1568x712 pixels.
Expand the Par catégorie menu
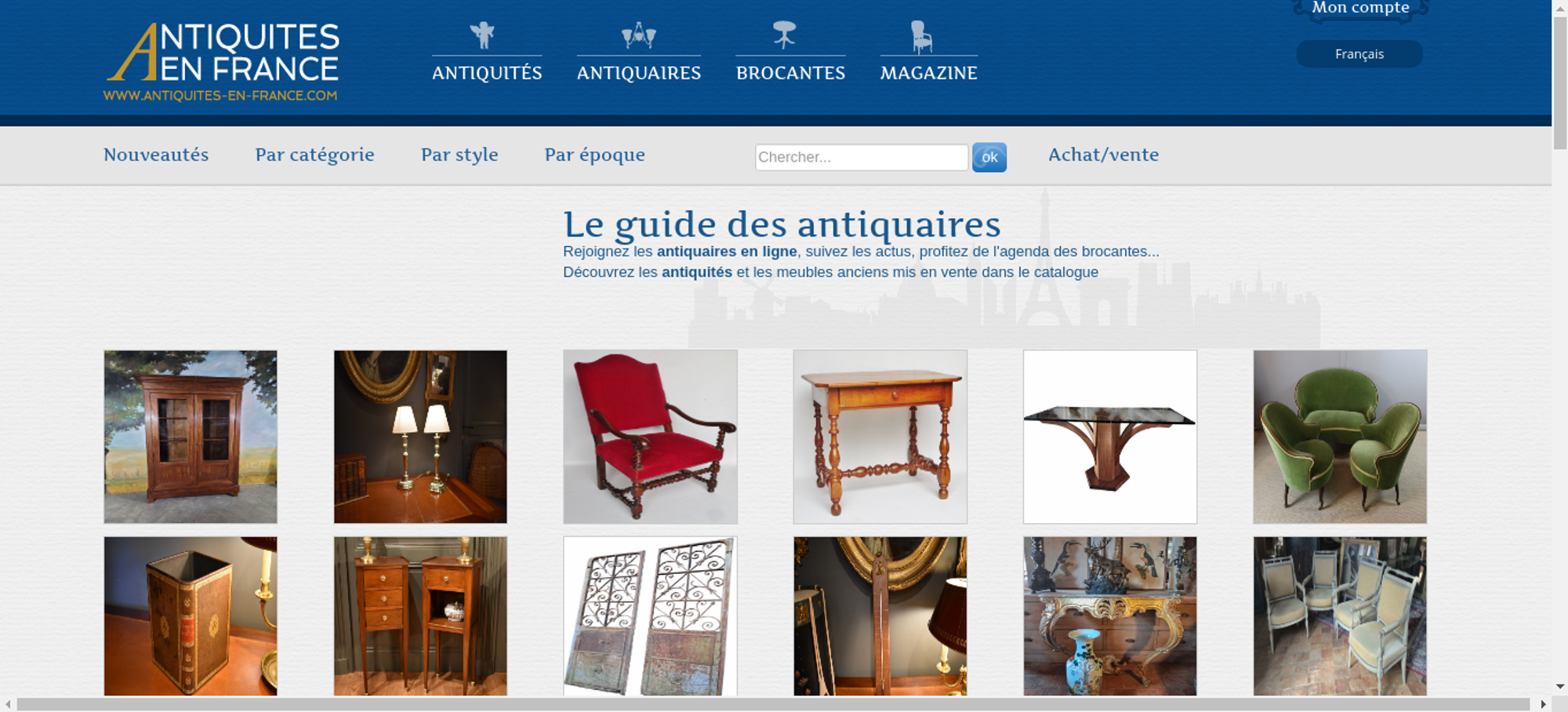click(x=314, y=155)
